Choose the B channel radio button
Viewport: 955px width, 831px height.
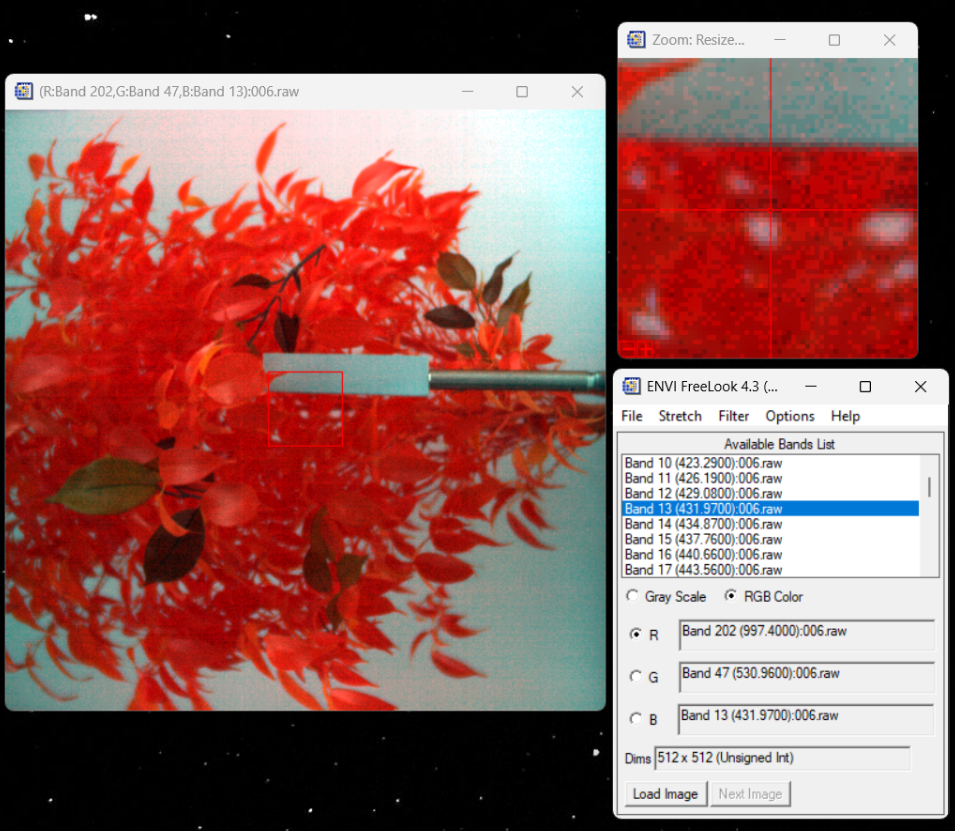636,719
